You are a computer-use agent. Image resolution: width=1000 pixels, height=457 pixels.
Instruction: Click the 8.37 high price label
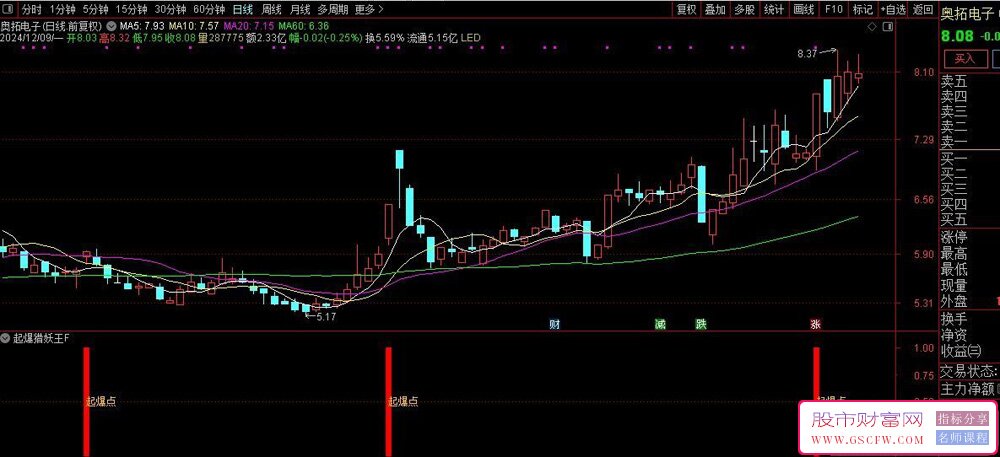(807, 55)
